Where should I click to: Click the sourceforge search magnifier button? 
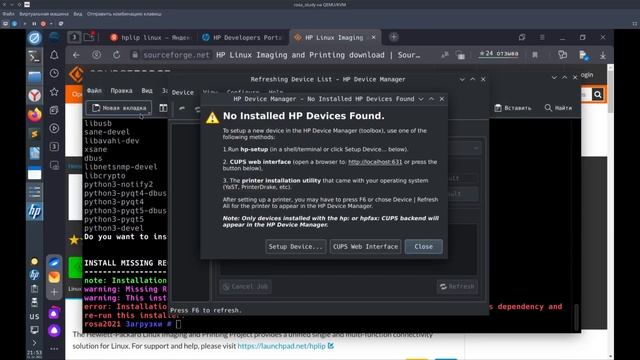tap(598, 95)
